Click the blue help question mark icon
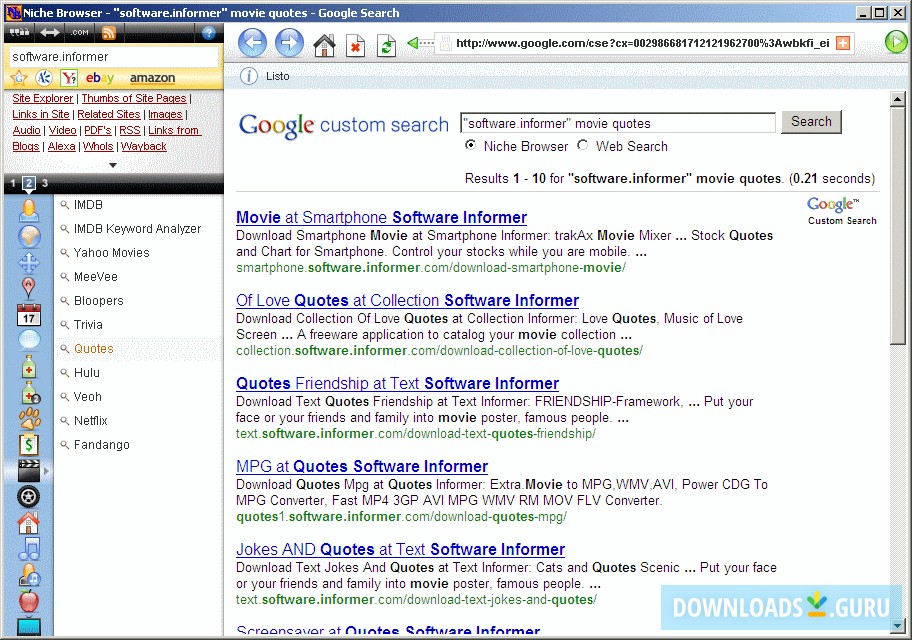 [x=209, y=33]
